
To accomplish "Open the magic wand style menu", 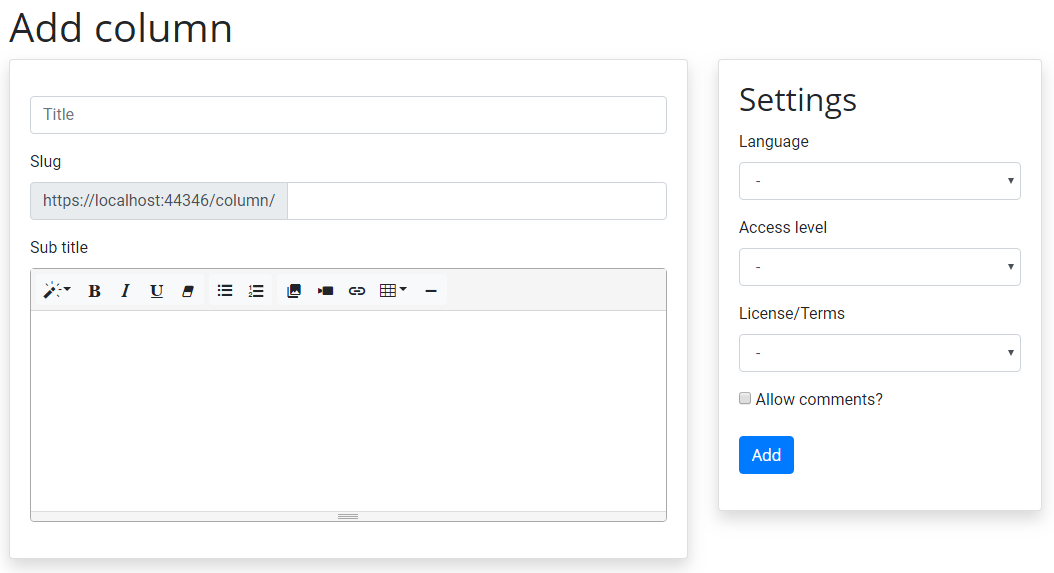I will [x=57, y=291].
